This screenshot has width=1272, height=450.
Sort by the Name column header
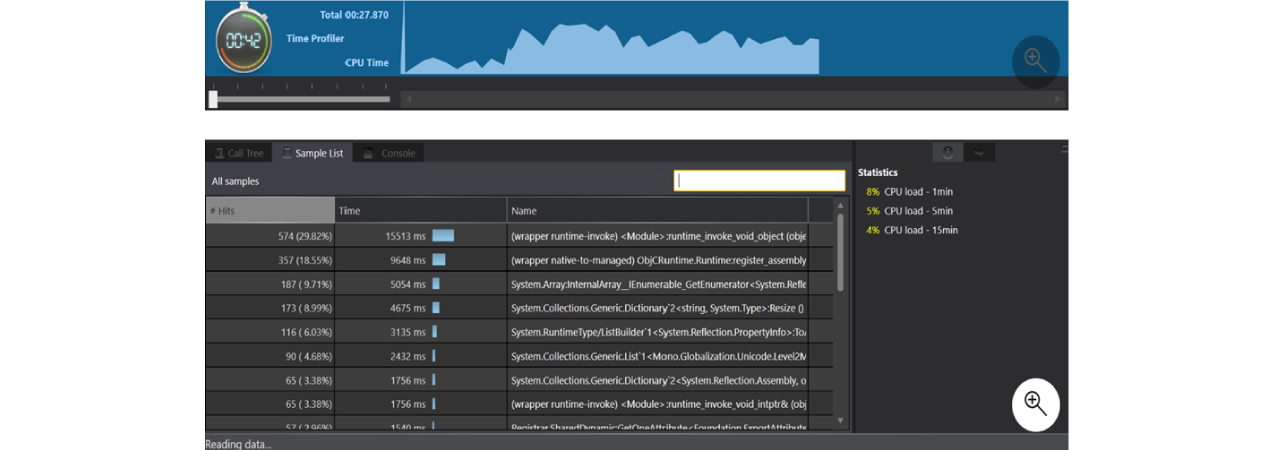[x=657, y=210]
